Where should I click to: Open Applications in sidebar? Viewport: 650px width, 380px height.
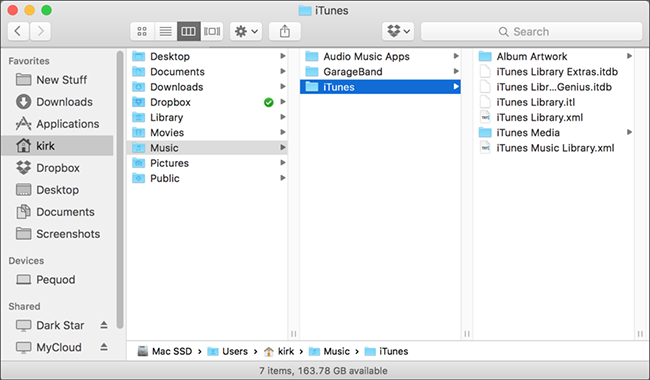[58, 123]
